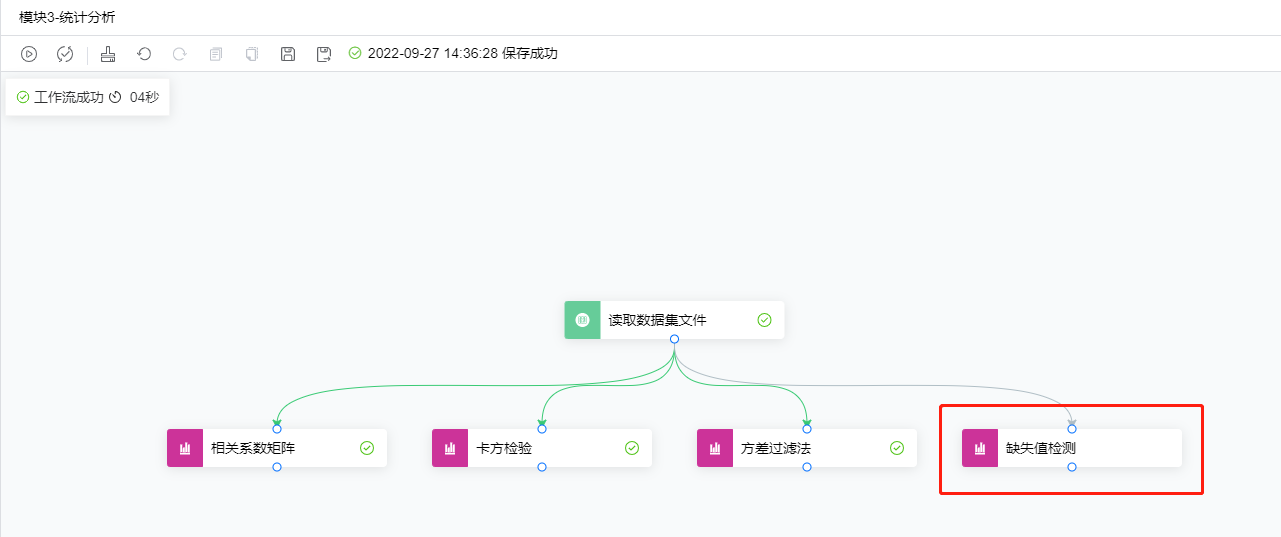
Task: Select the 相关系数矩阵 node label
Action: pos(253,448)
